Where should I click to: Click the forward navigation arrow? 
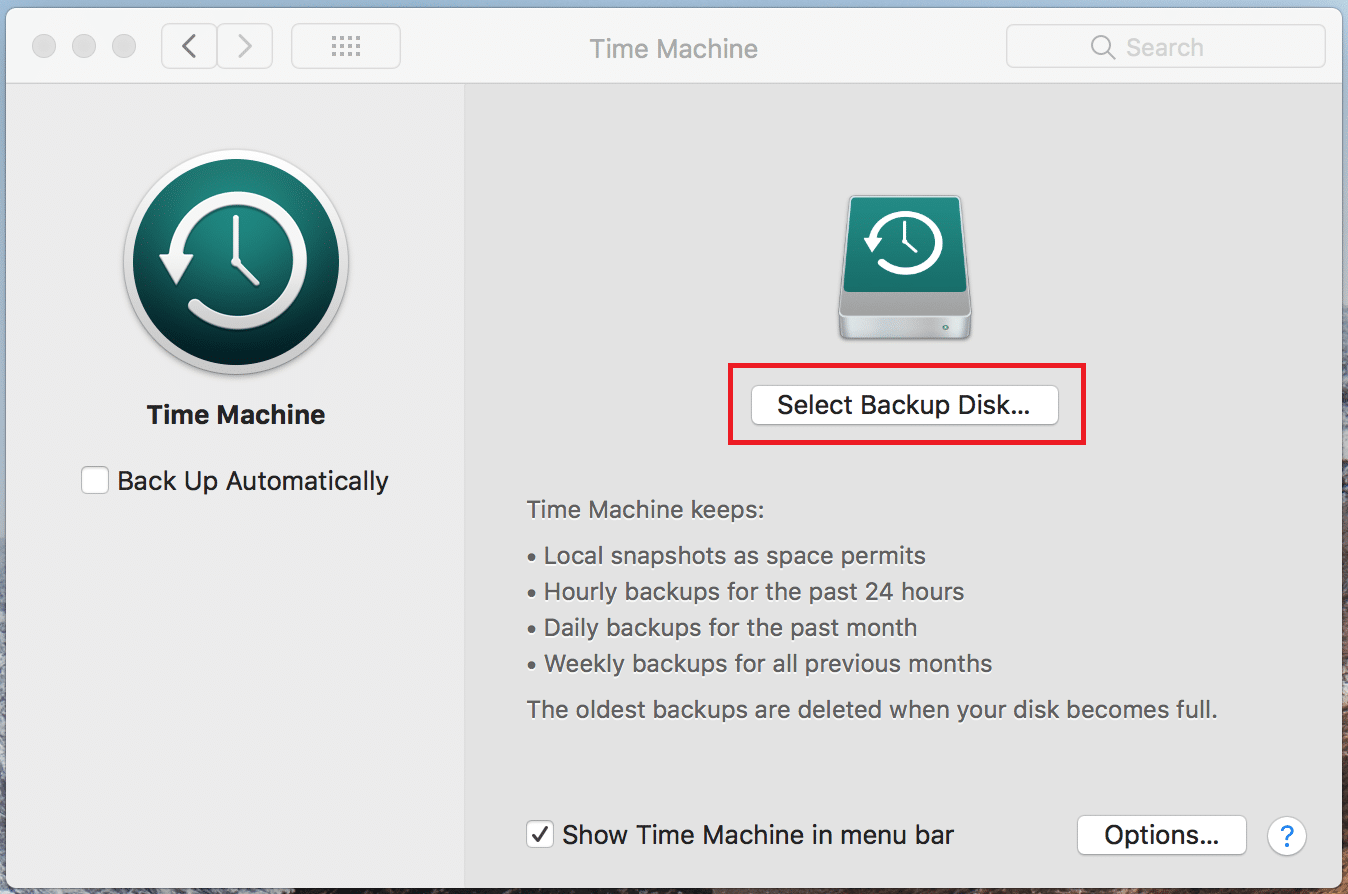tap(245, 46)
